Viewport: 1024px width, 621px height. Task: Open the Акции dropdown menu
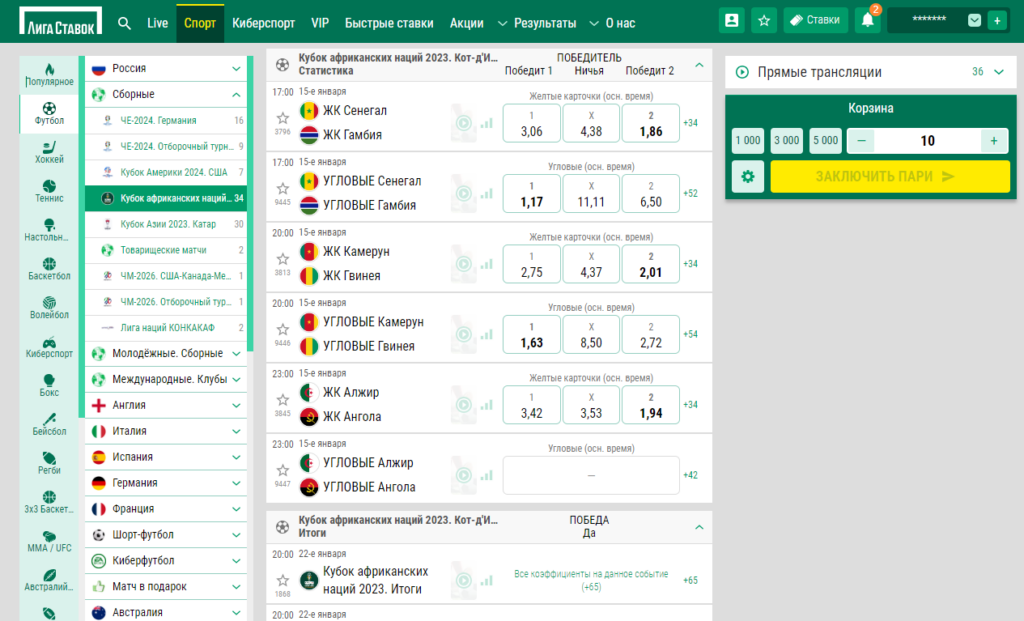point(467,23)
